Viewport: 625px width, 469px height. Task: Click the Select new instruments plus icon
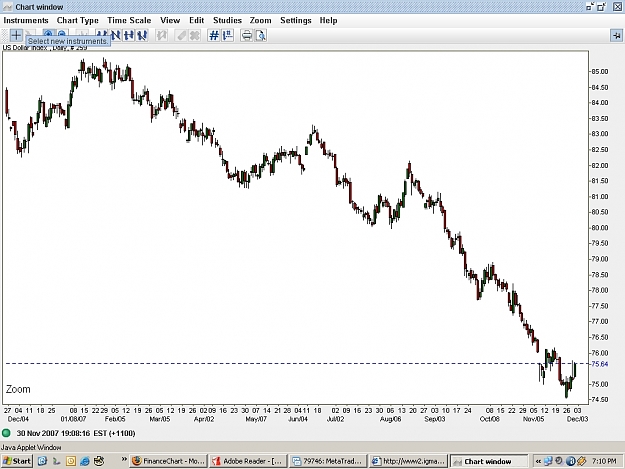tap(16, 35)
